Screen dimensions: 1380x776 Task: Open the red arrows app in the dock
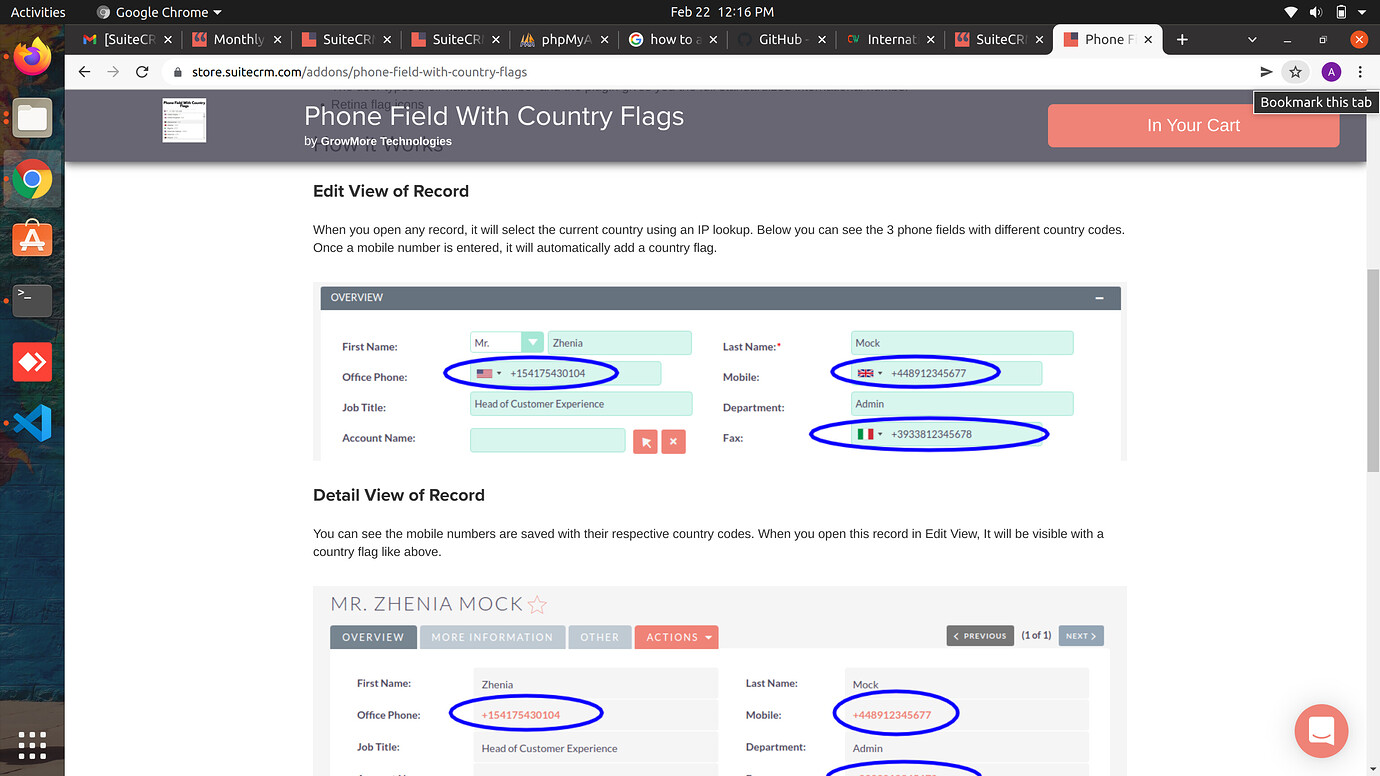(32, 362)
